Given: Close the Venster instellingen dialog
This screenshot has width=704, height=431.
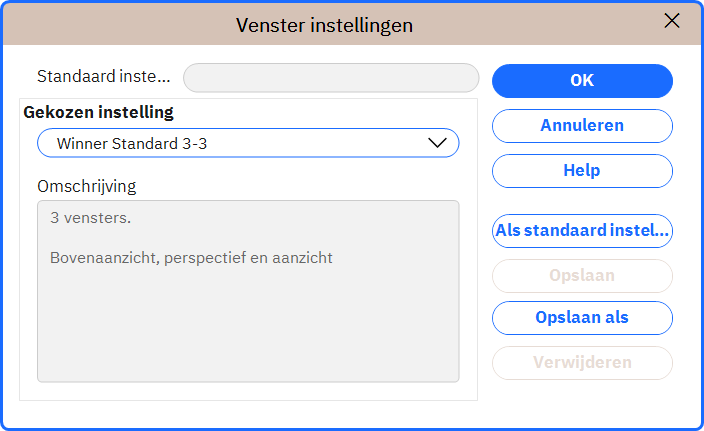Looking at the screenshot, I should pyautogui.click(x=672, y=21).
